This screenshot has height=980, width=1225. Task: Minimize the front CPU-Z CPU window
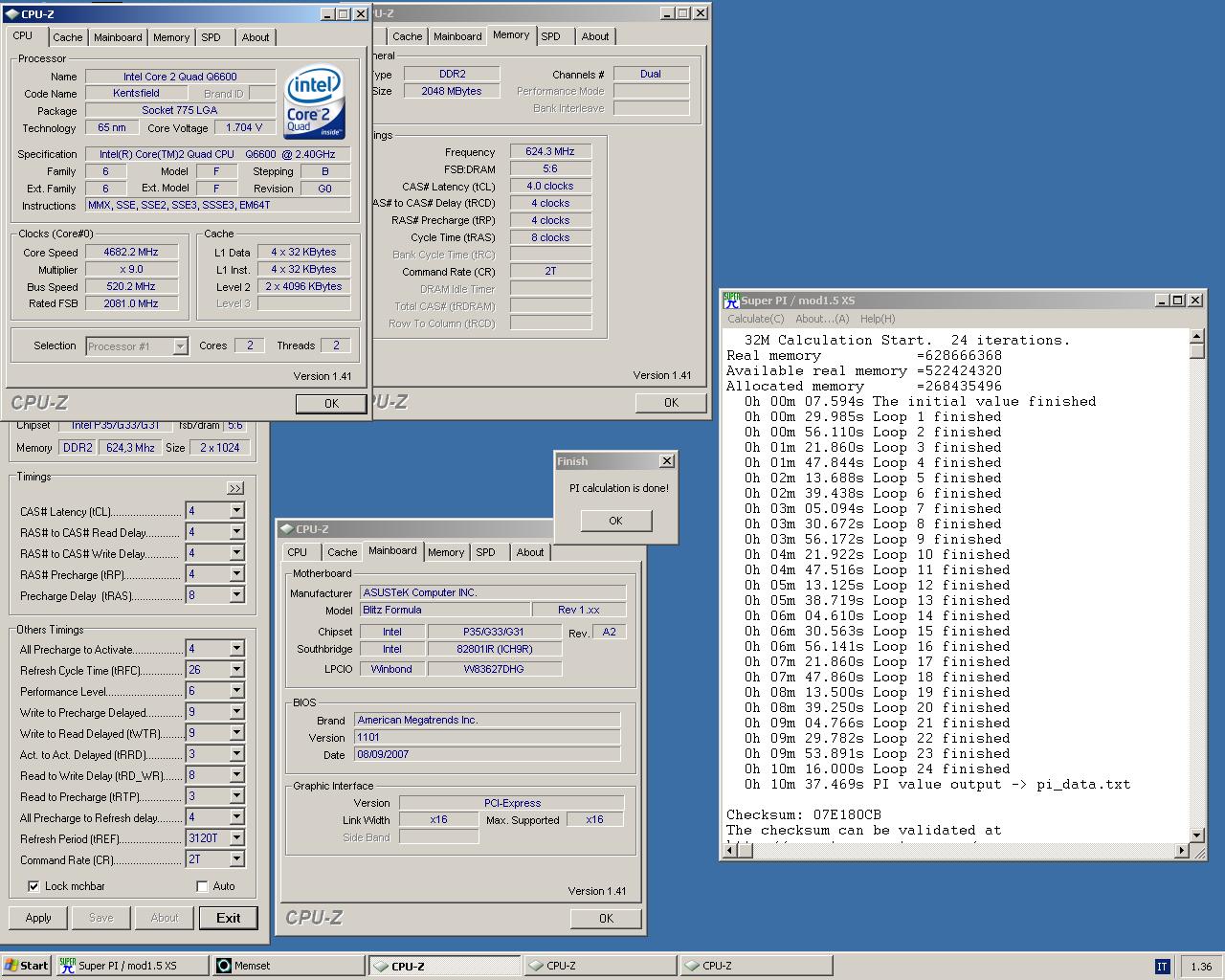326,14
